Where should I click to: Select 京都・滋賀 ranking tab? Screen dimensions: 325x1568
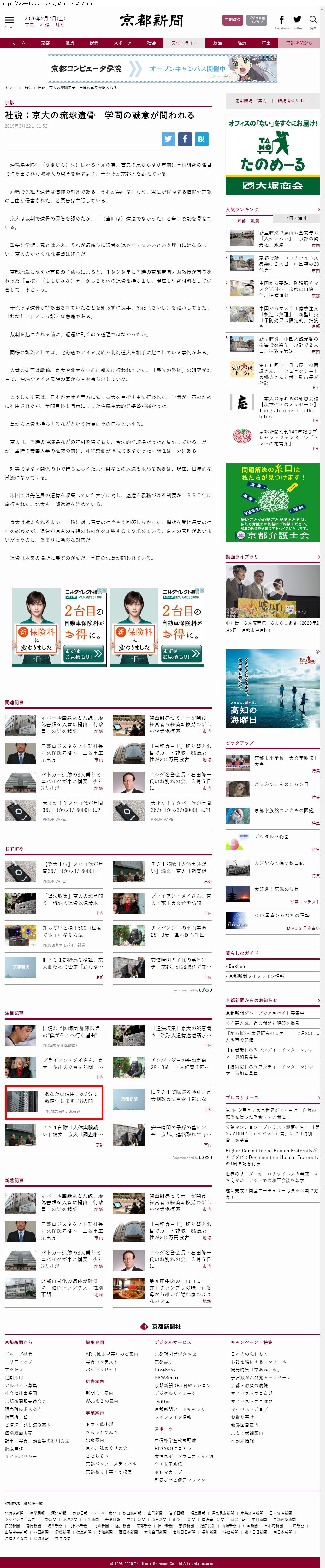[x=248, y=220]
